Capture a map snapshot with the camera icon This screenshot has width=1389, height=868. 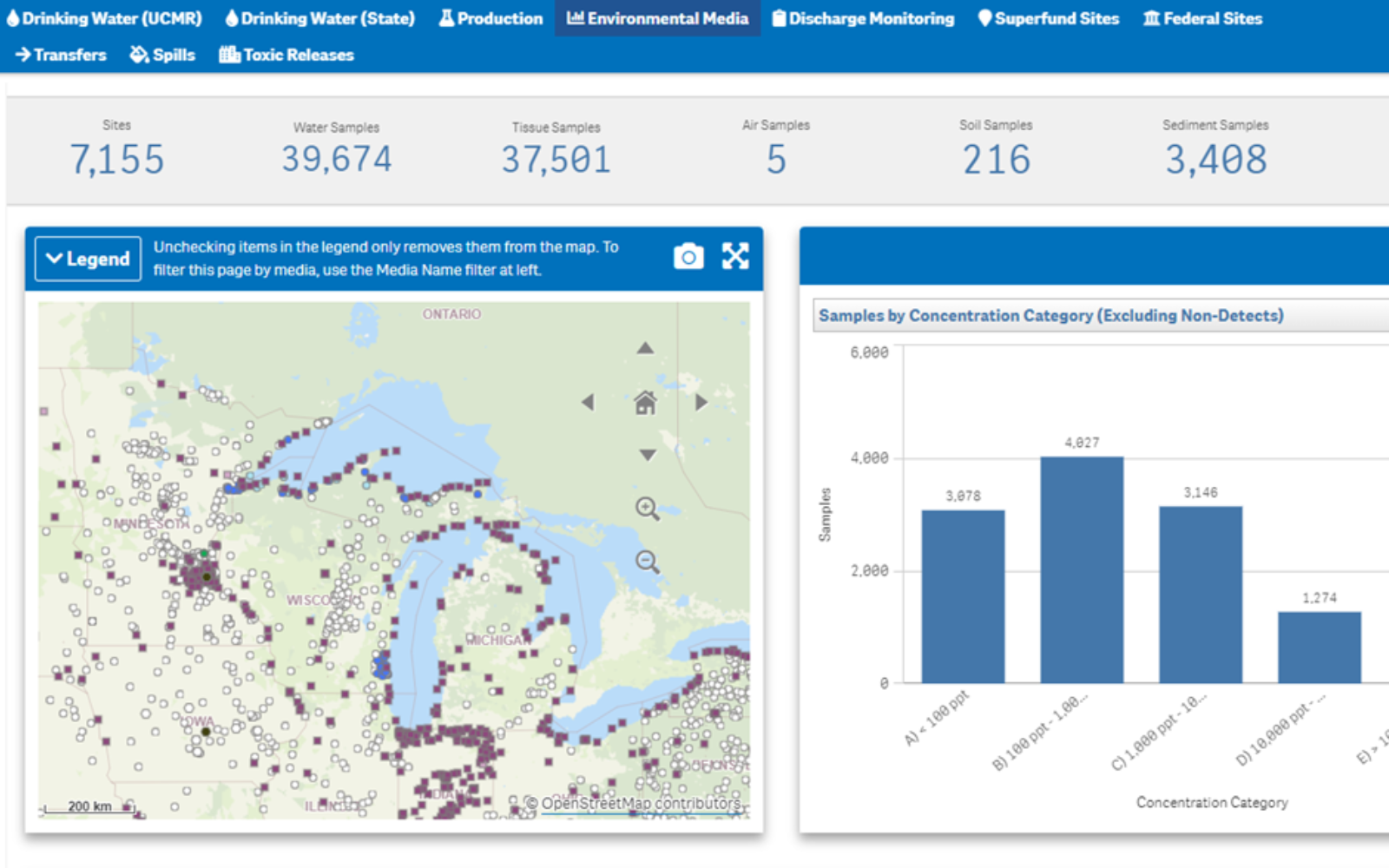click(688, 256)
